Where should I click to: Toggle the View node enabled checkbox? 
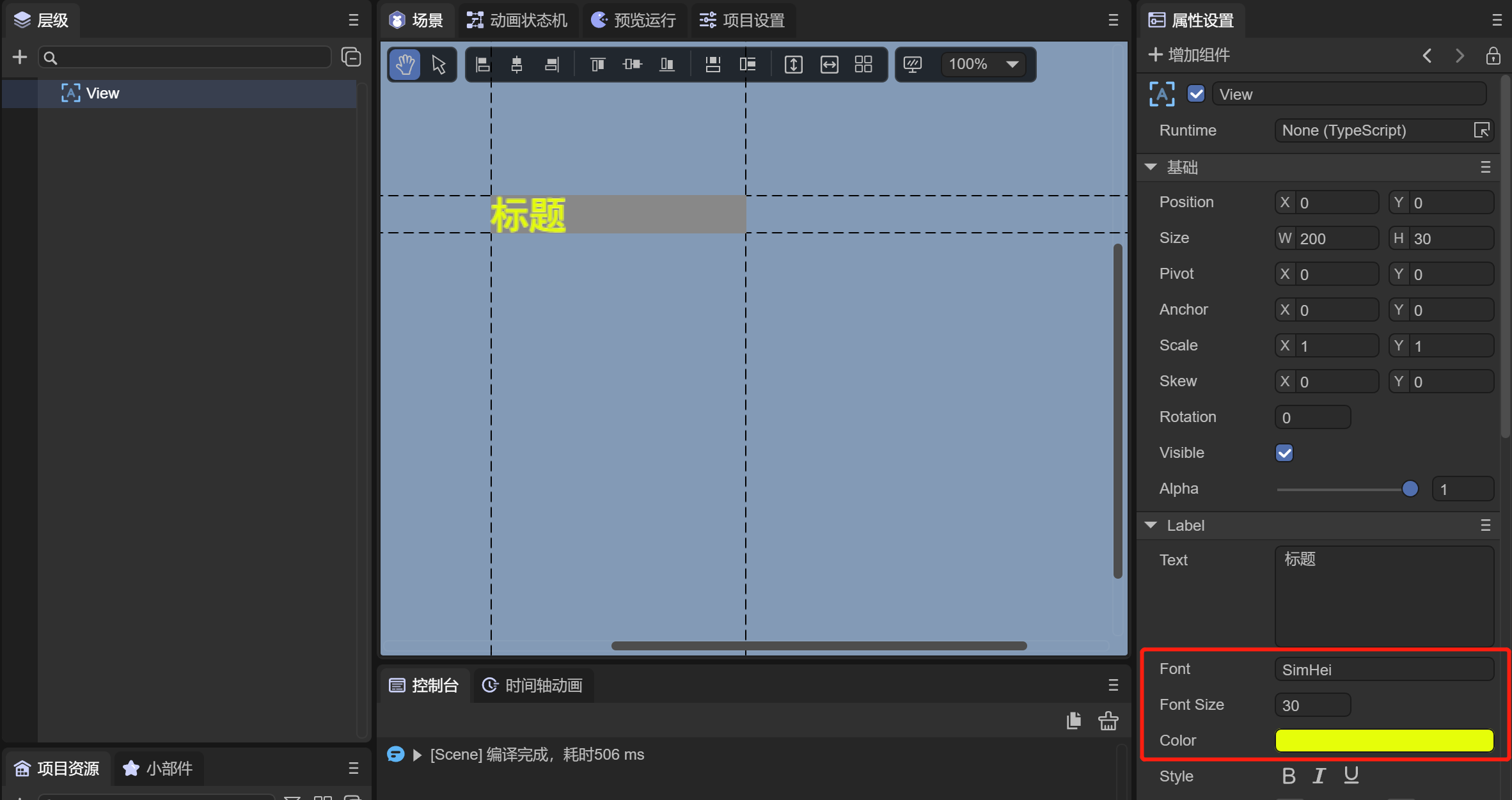[1195, 94]
